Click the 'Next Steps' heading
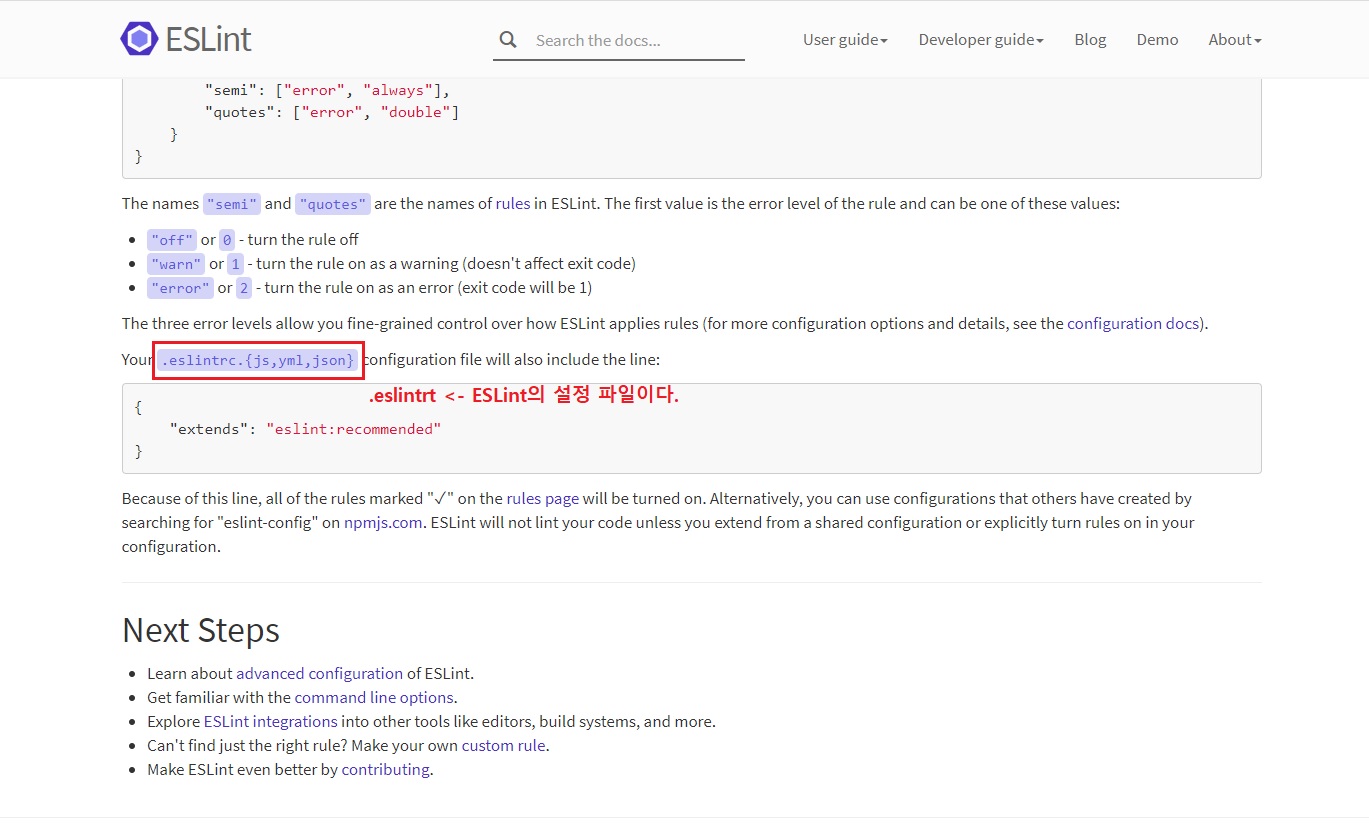The height and width of the screenshot is (823, 1369). pos(201,631)
